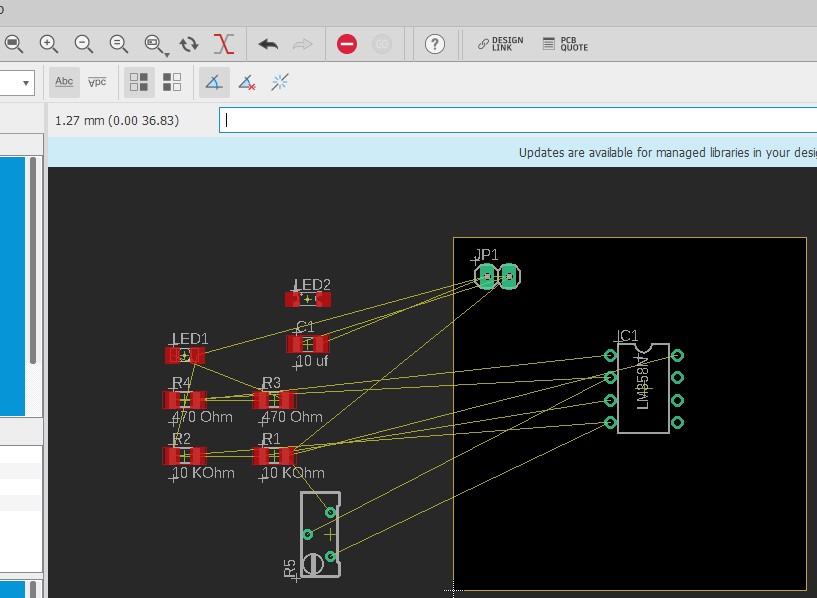Expand the layer combo box dropdown

click(25, 82)
